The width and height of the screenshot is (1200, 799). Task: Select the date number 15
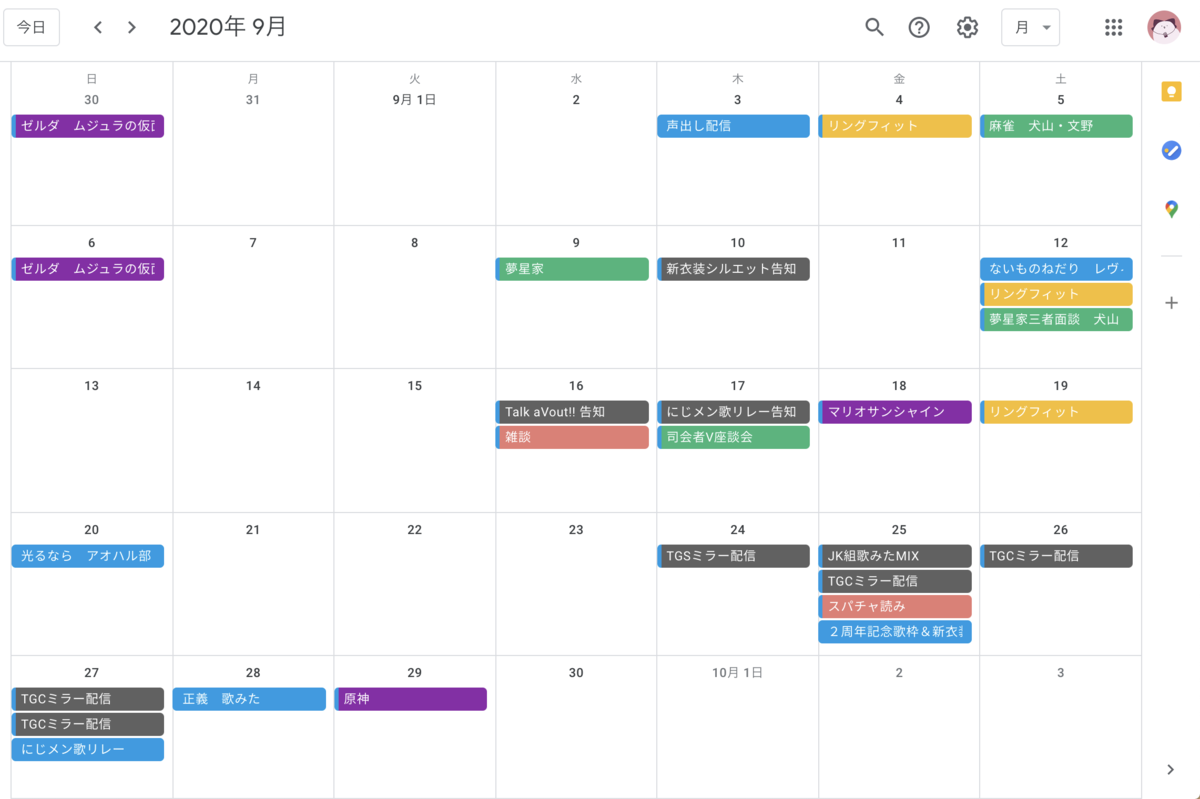tap(415, 386)
